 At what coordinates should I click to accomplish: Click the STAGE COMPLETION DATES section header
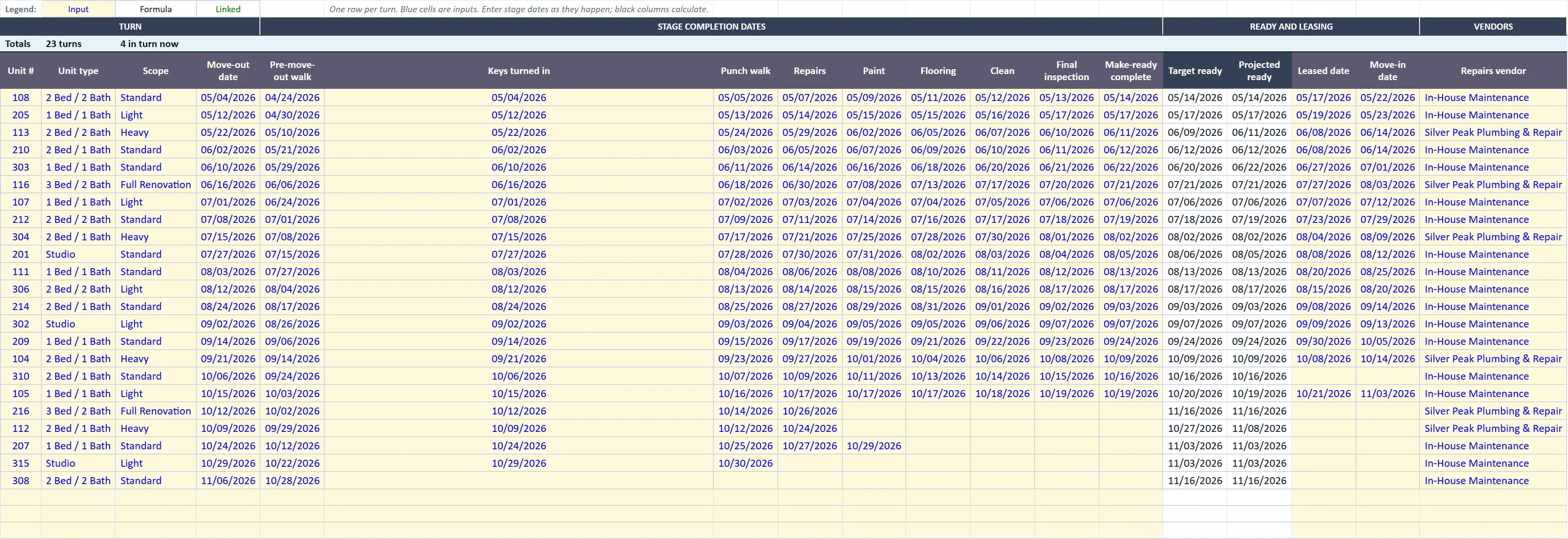click(711, 27)
